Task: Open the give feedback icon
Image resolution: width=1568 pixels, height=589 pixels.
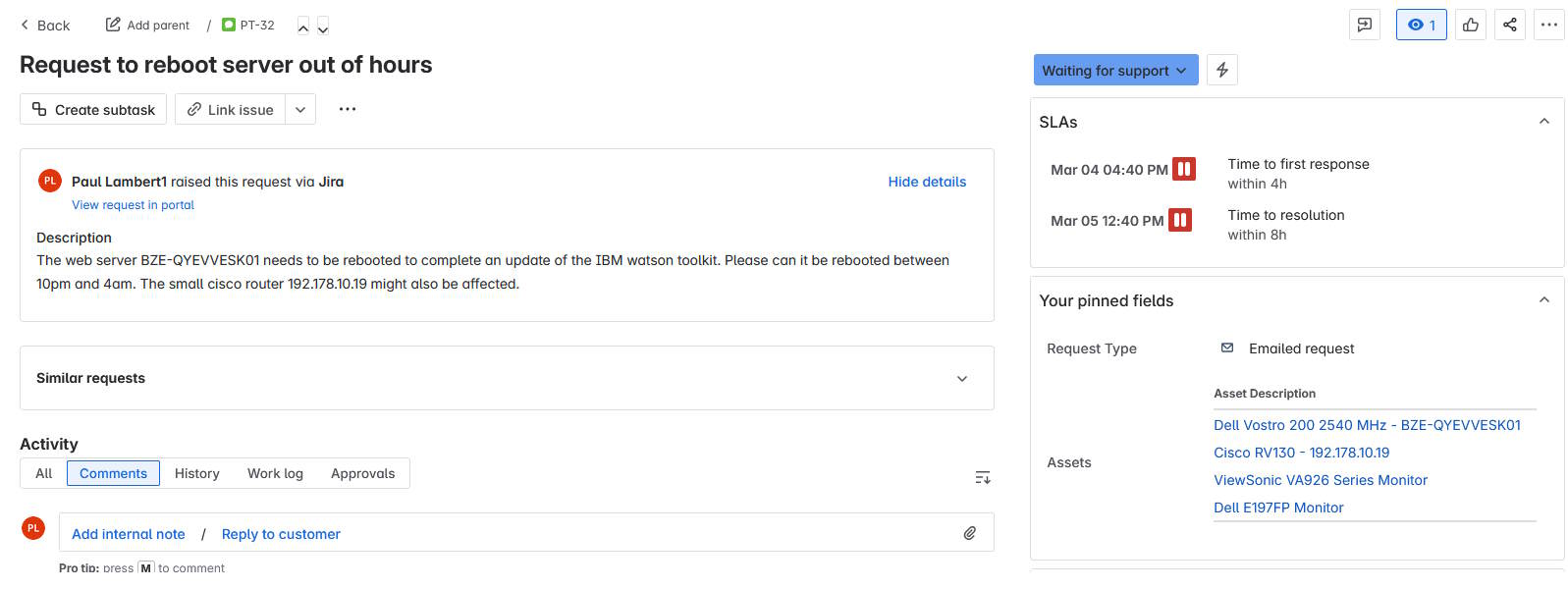Action: [1364, 25]
